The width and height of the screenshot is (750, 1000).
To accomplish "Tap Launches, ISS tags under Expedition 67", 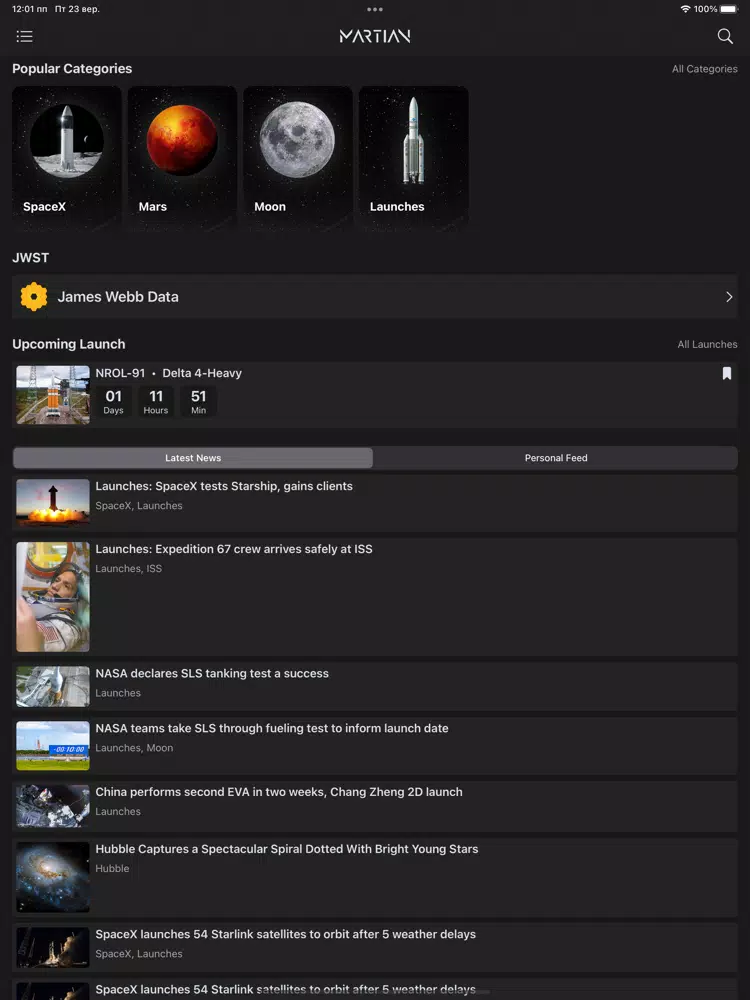I will tap(128, 569).
